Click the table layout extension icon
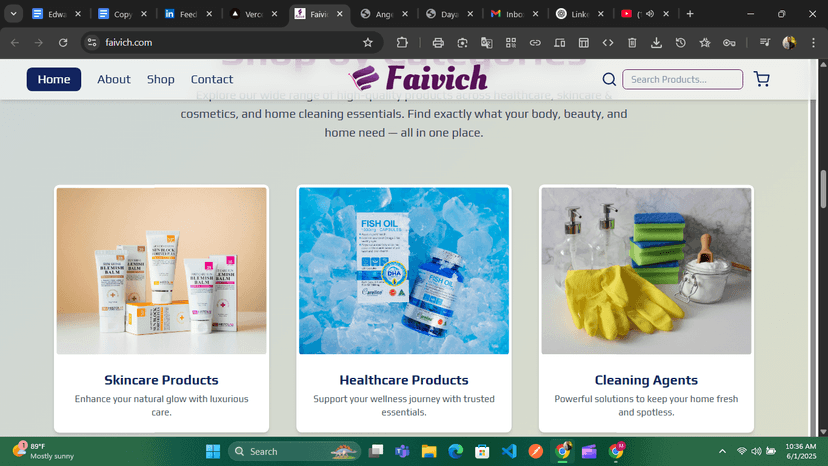828x466 pixels. point(584,43)
